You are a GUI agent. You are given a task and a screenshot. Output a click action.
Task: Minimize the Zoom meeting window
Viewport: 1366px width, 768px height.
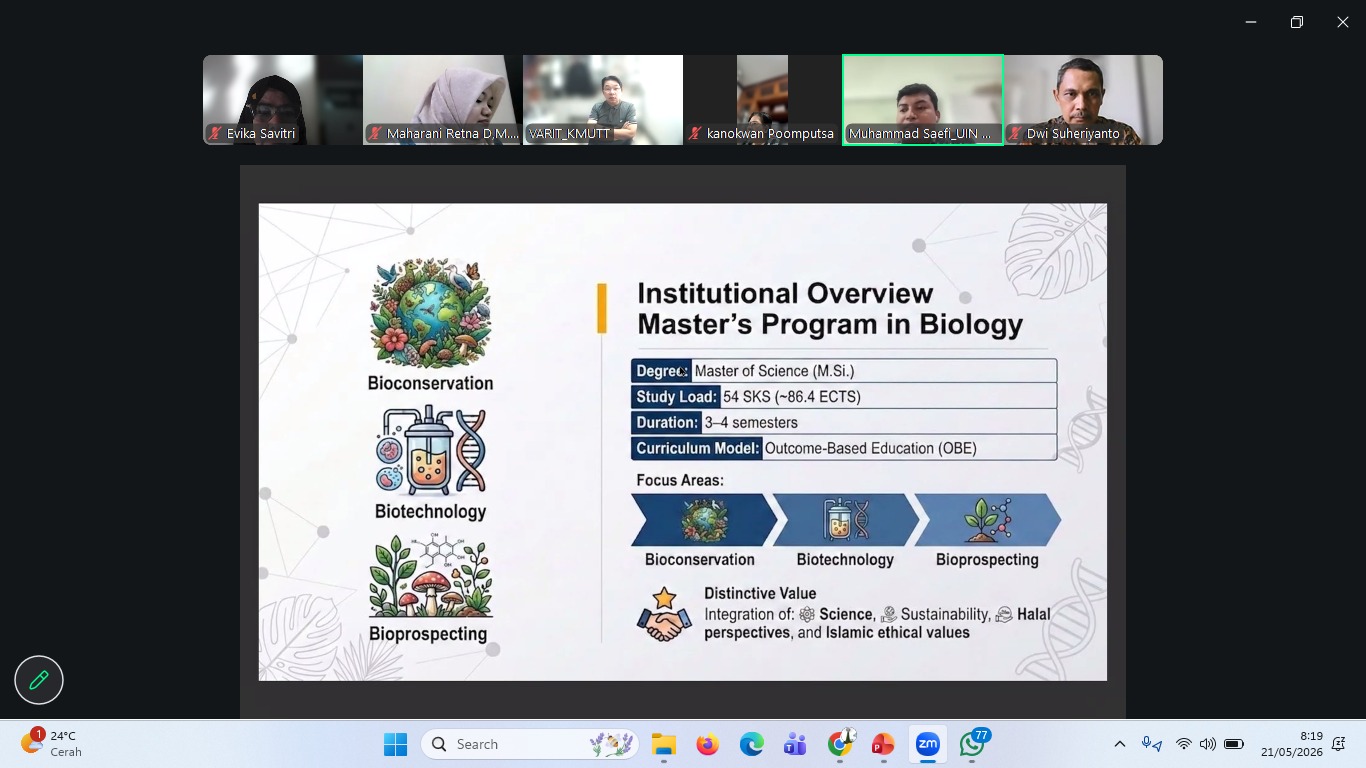tap(1251, 22)
